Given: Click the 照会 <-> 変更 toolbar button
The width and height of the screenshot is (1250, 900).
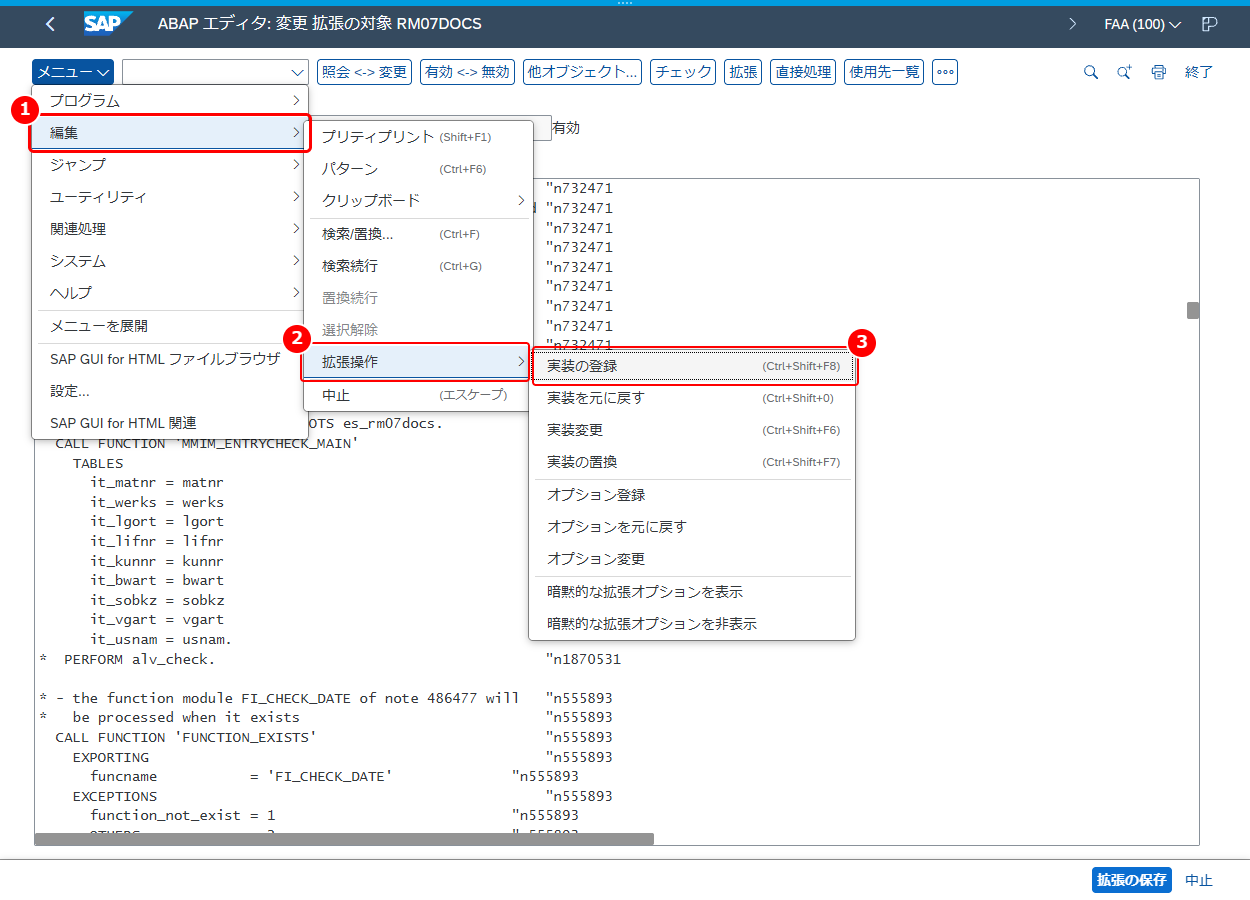Looking at the screenshot, I should tap(364, 72).
